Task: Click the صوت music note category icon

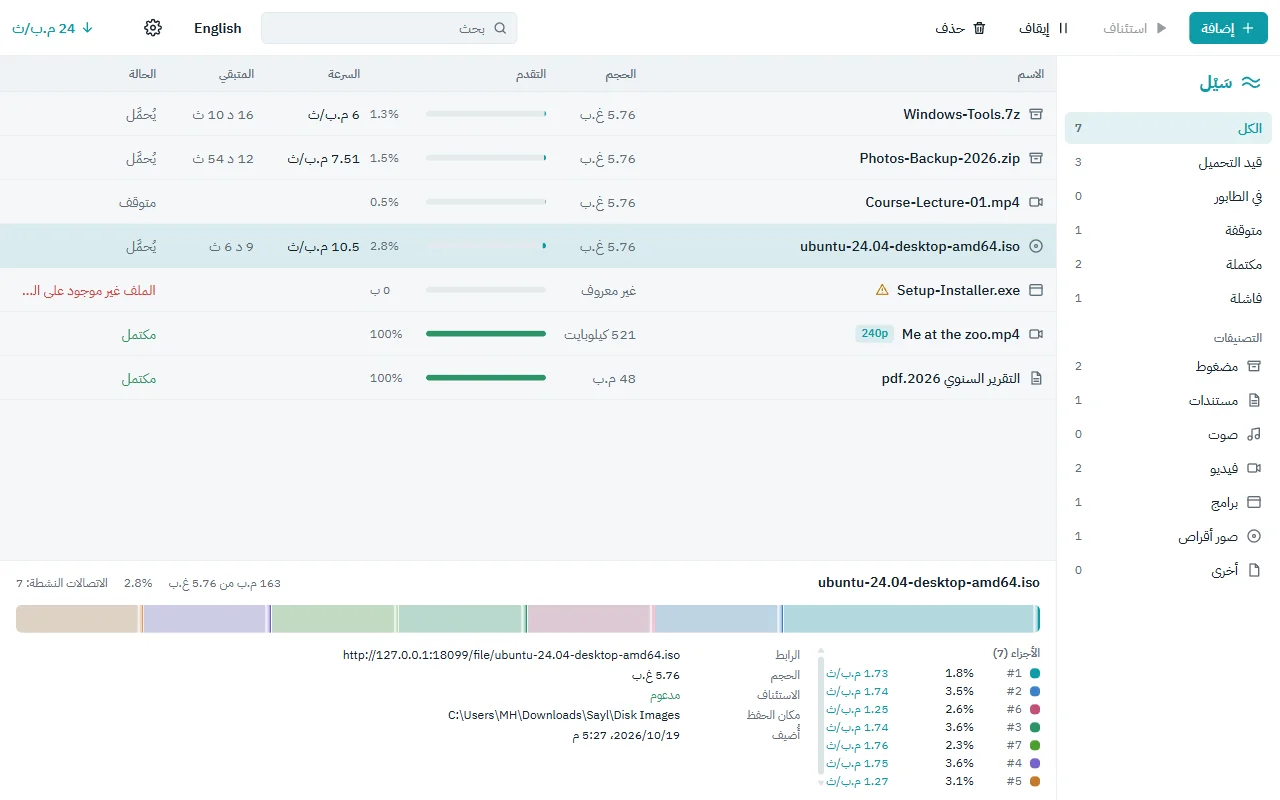Action: [x=1254, y=434]
